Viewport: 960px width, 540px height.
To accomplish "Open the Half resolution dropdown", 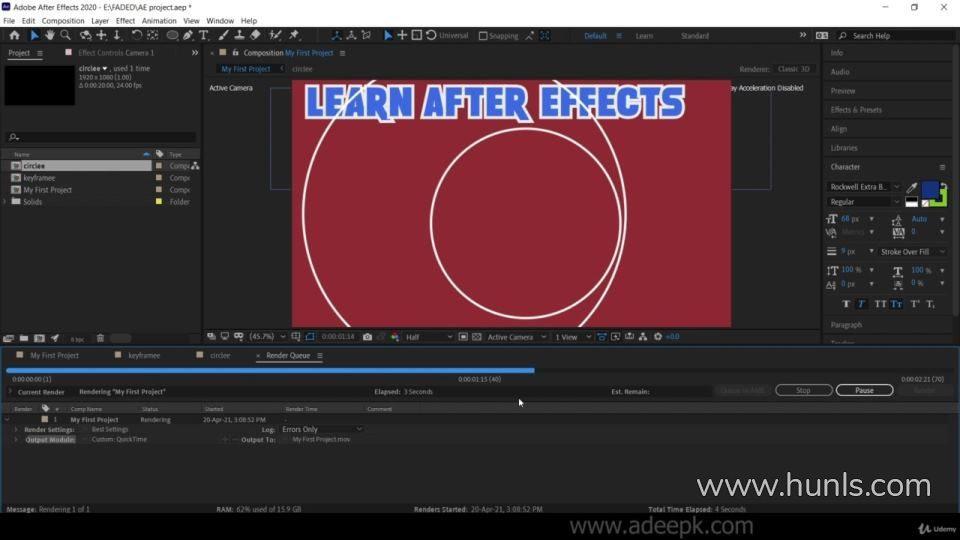I will [x=429, y=337].
